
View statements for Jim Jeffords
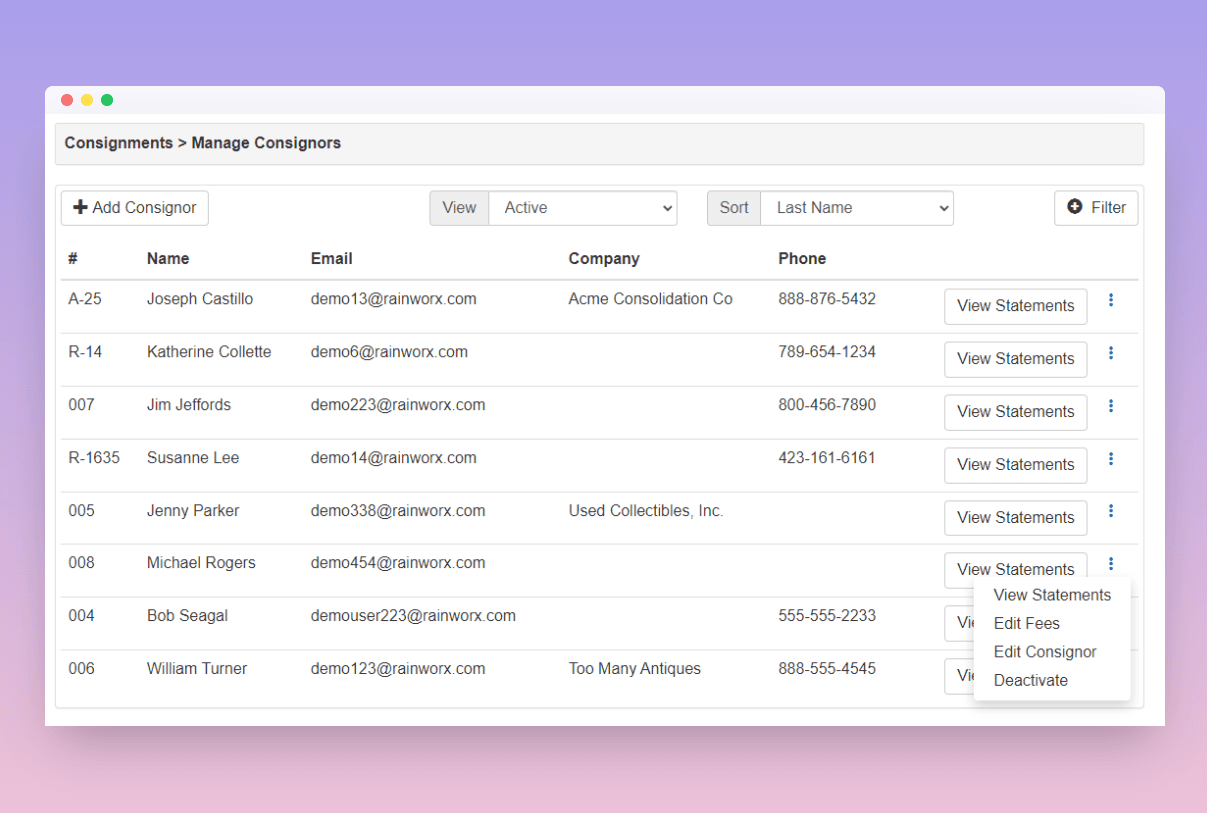point(1015,412)
